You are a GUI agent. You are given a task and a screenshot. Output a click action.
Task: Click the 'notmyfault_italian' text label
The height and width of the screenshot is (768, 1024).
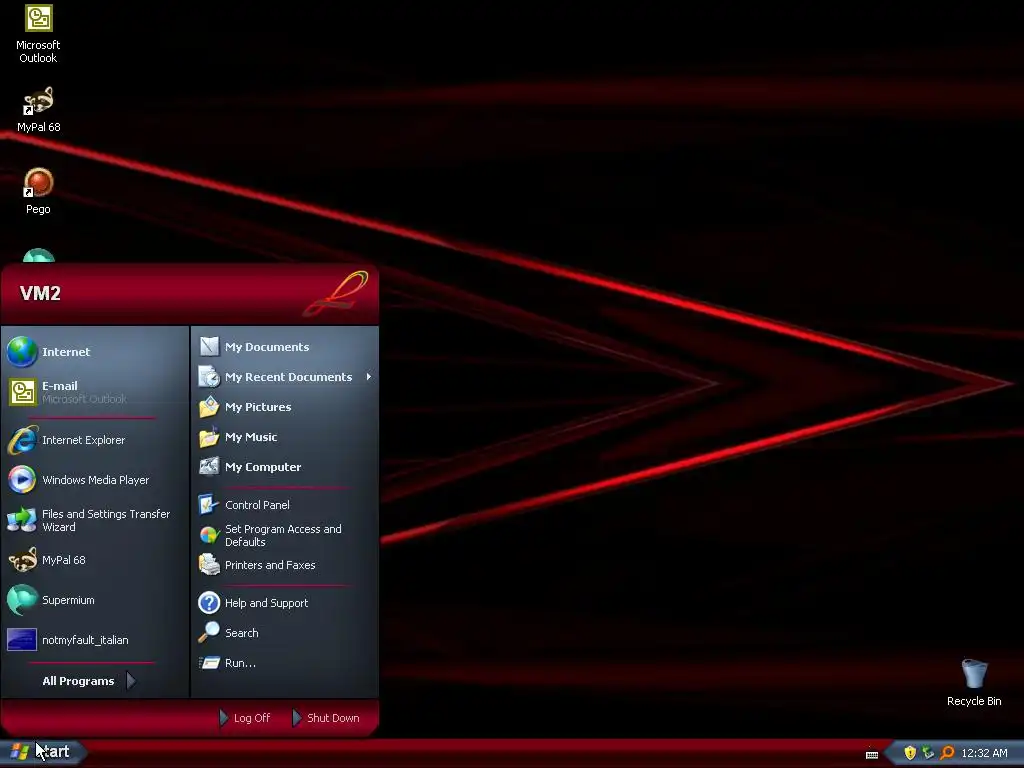[85, 640]
